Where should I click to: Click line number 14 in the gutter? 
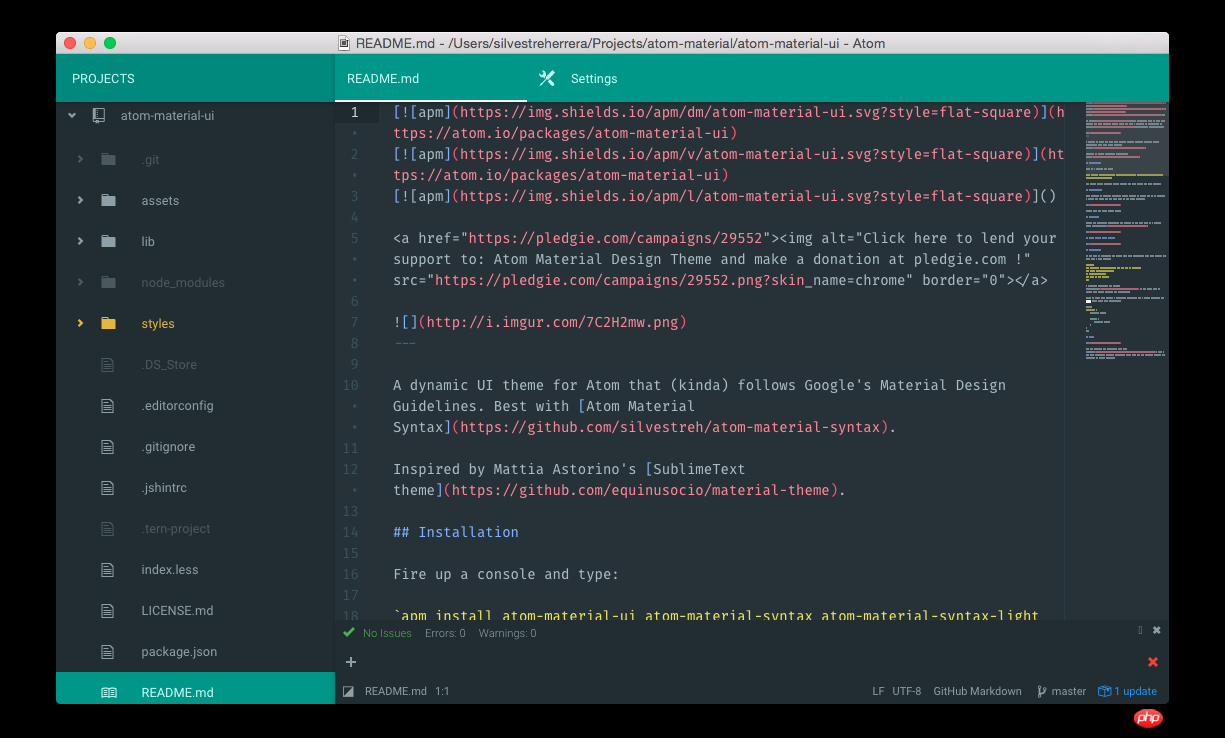click(x=350, y=532)
